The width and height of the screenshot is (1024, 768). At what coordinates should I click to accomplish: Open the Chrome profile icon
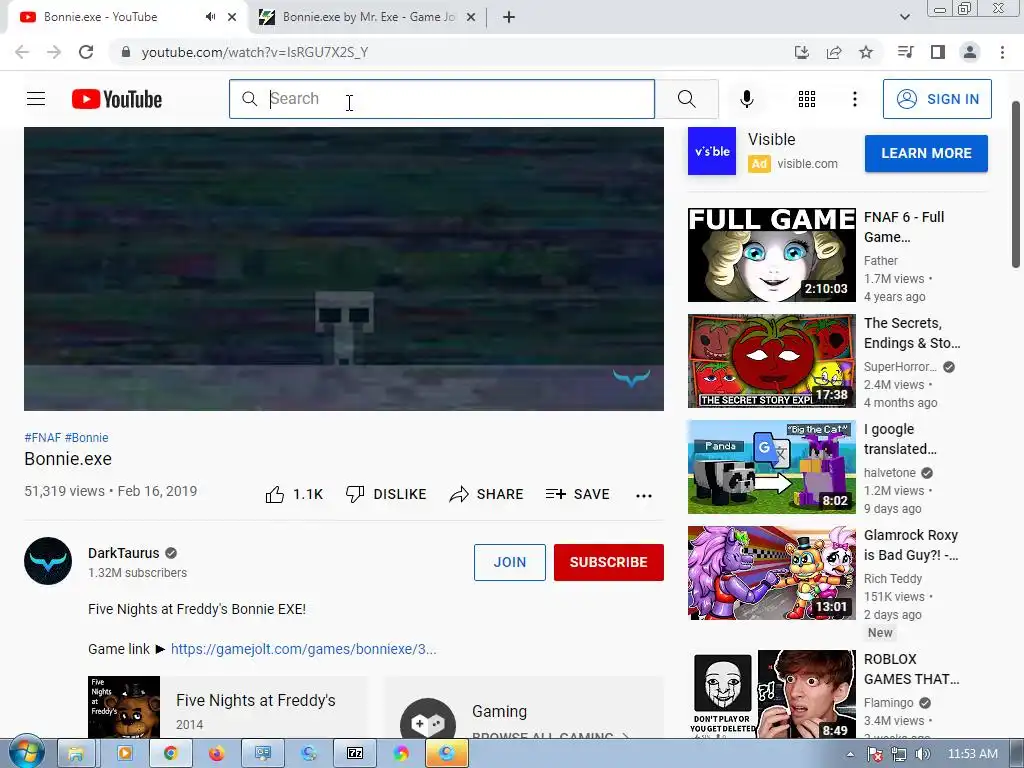[970, 52]
